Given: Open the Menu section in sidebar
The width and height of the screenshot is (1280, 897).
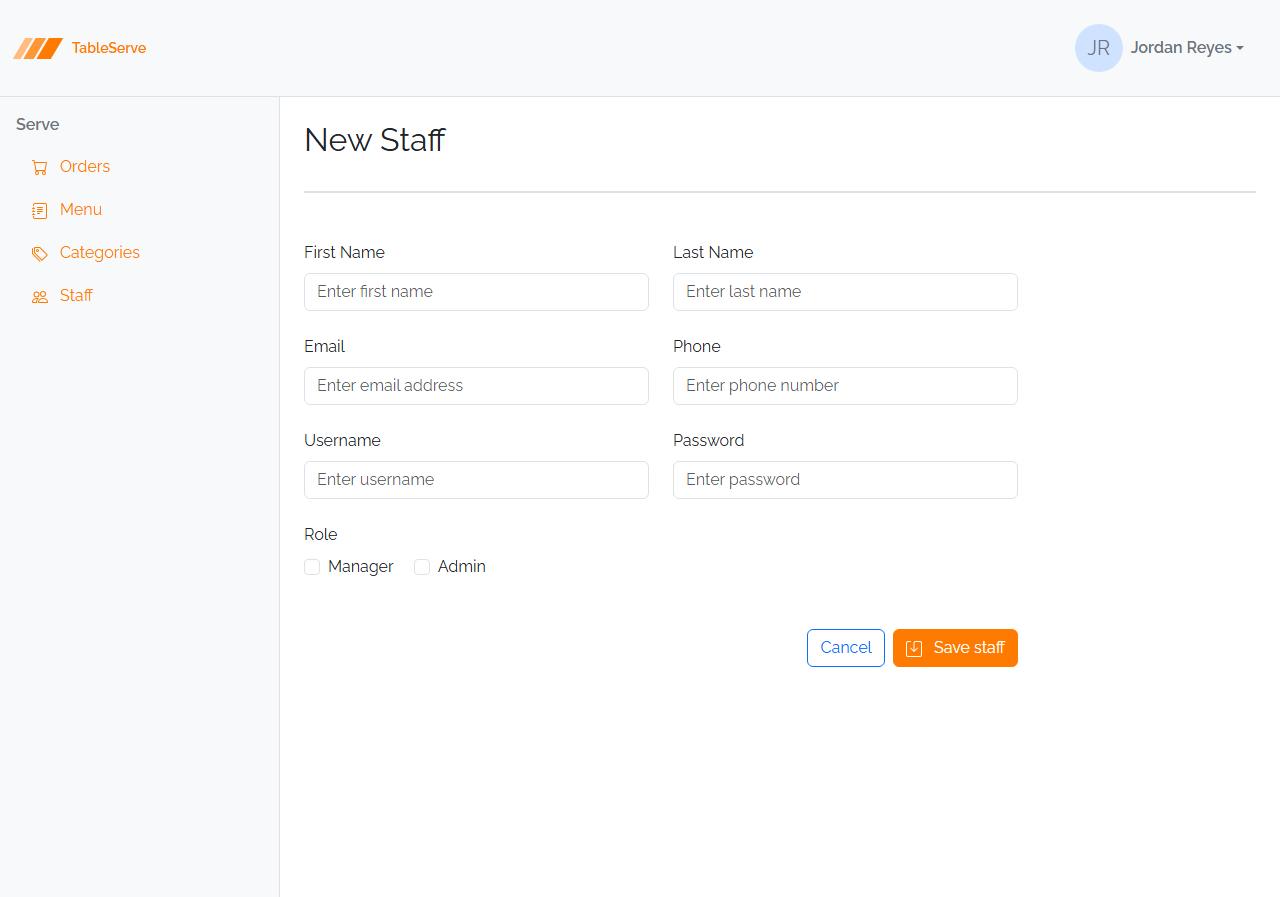Looking at the screenshot, I should tap(81, 210).
